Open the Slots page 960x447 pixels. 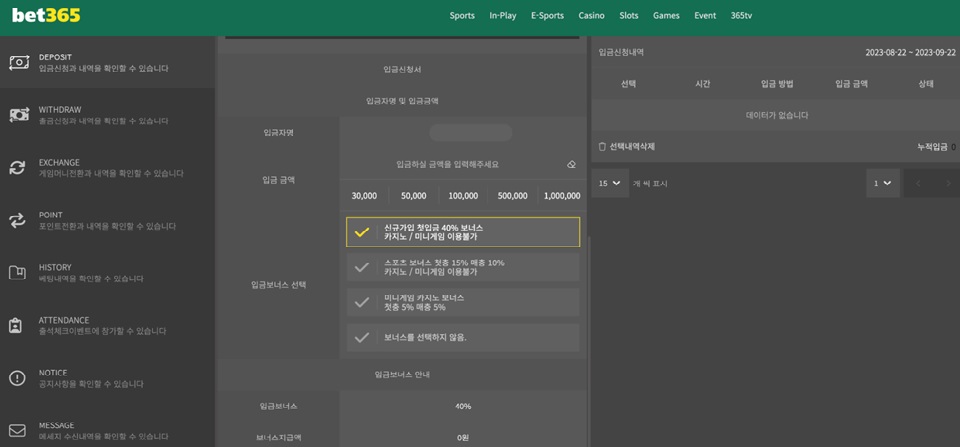click(629, 16)
